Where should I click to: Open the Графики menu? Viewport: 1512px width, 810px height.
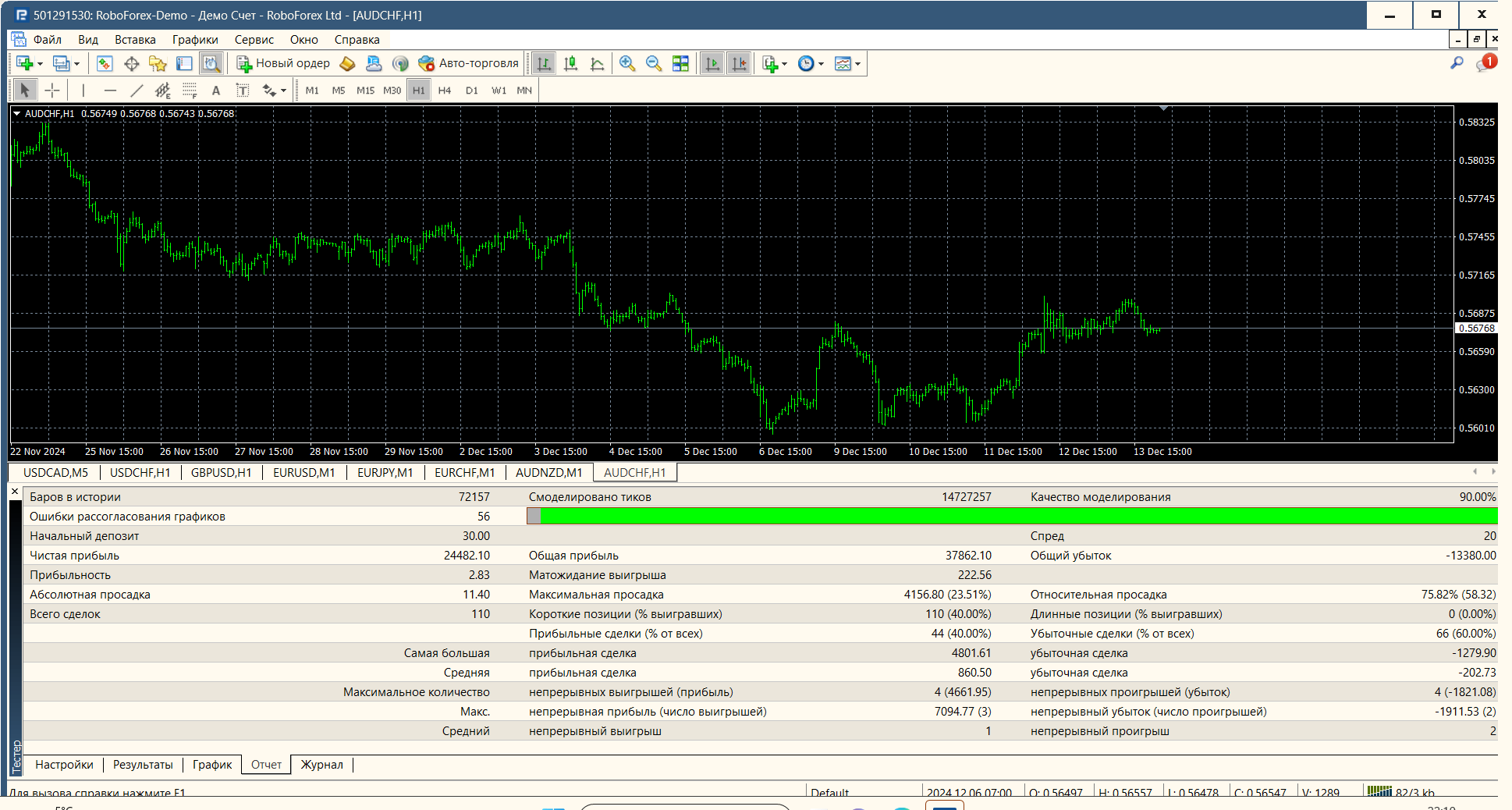[x=195, y=40]
